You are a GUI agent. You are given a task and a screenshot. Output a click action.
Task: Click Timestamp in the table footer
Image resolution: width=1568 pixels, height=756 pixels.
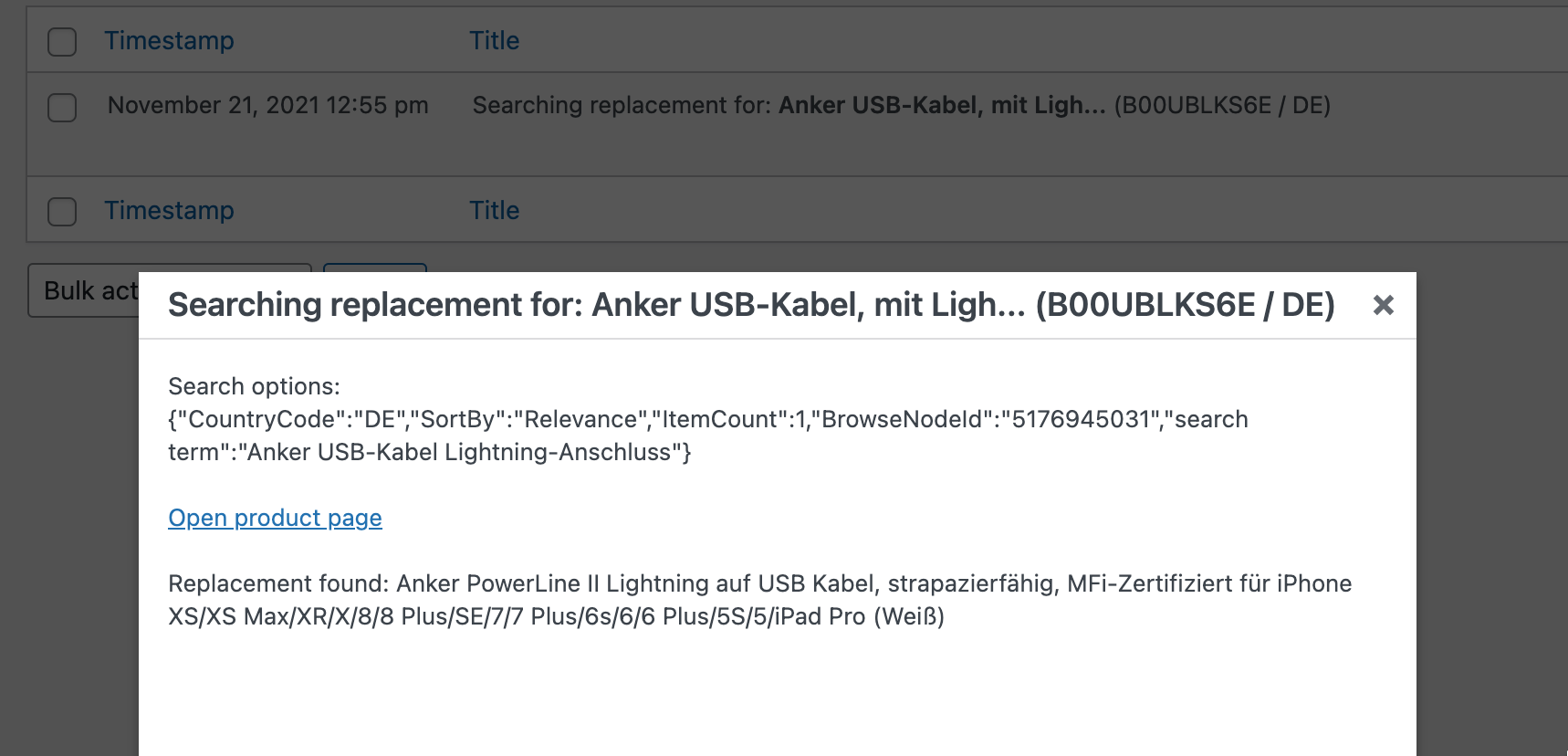click(169, 211)
